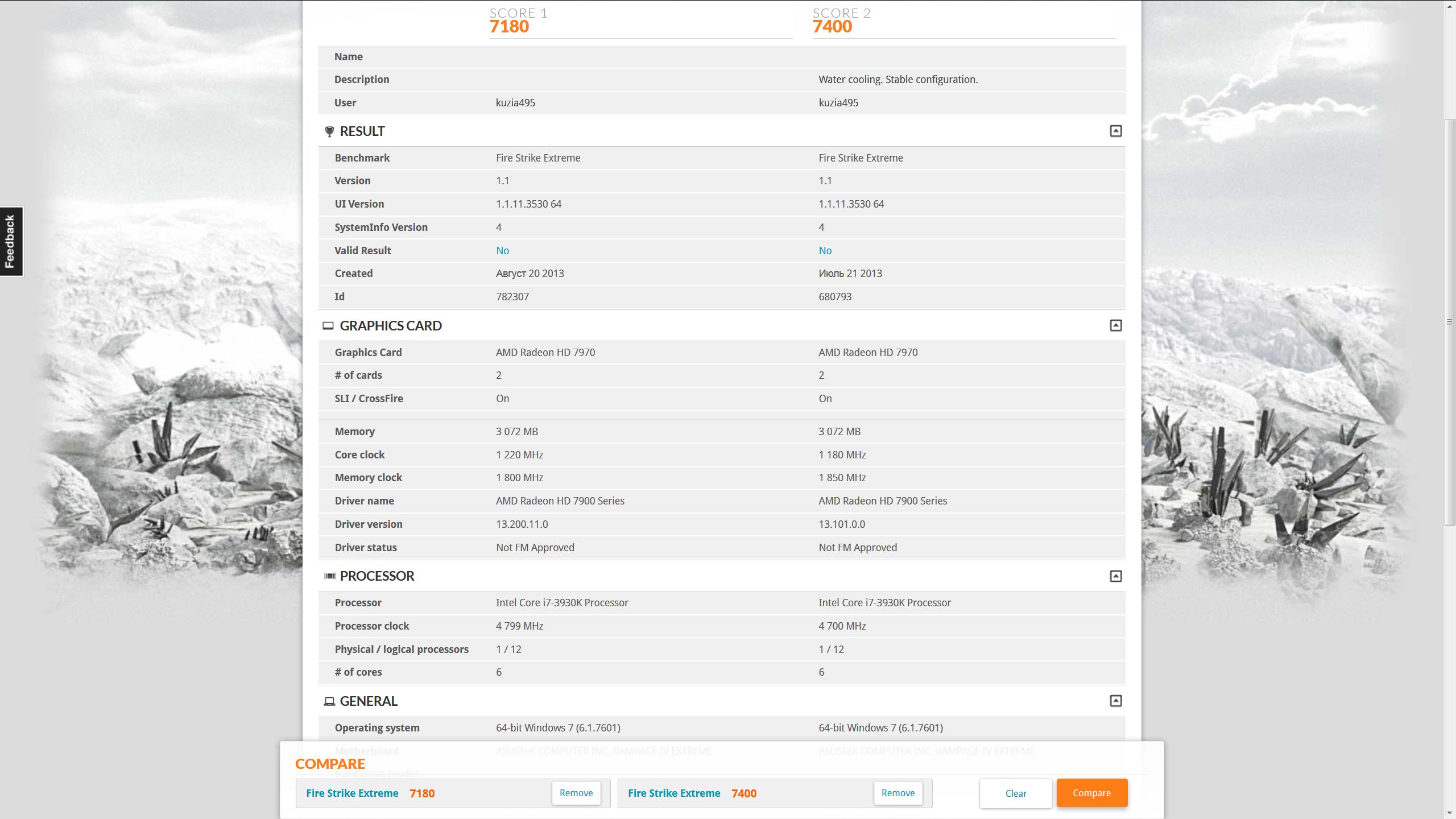Click the vertical scrollbar thumb
Screen dimensions: 1456x819
[x=1450, y=321]
